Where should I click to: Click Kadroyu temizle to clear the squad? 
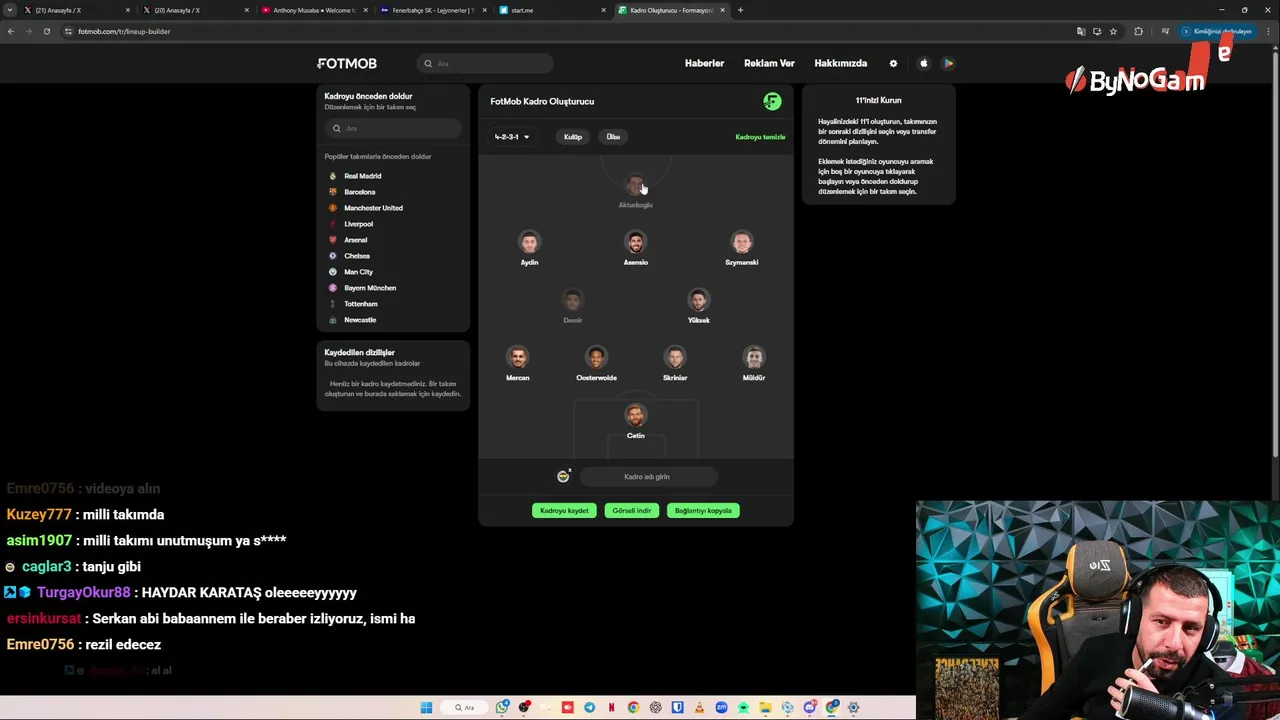coord(760,137)
